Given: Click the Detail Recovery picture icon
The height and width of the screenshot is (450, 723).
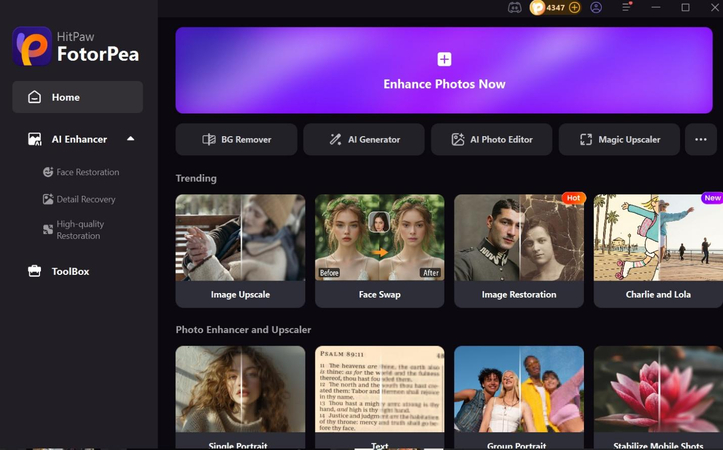Looking at the screenshot, I should (x=48, y=199).
